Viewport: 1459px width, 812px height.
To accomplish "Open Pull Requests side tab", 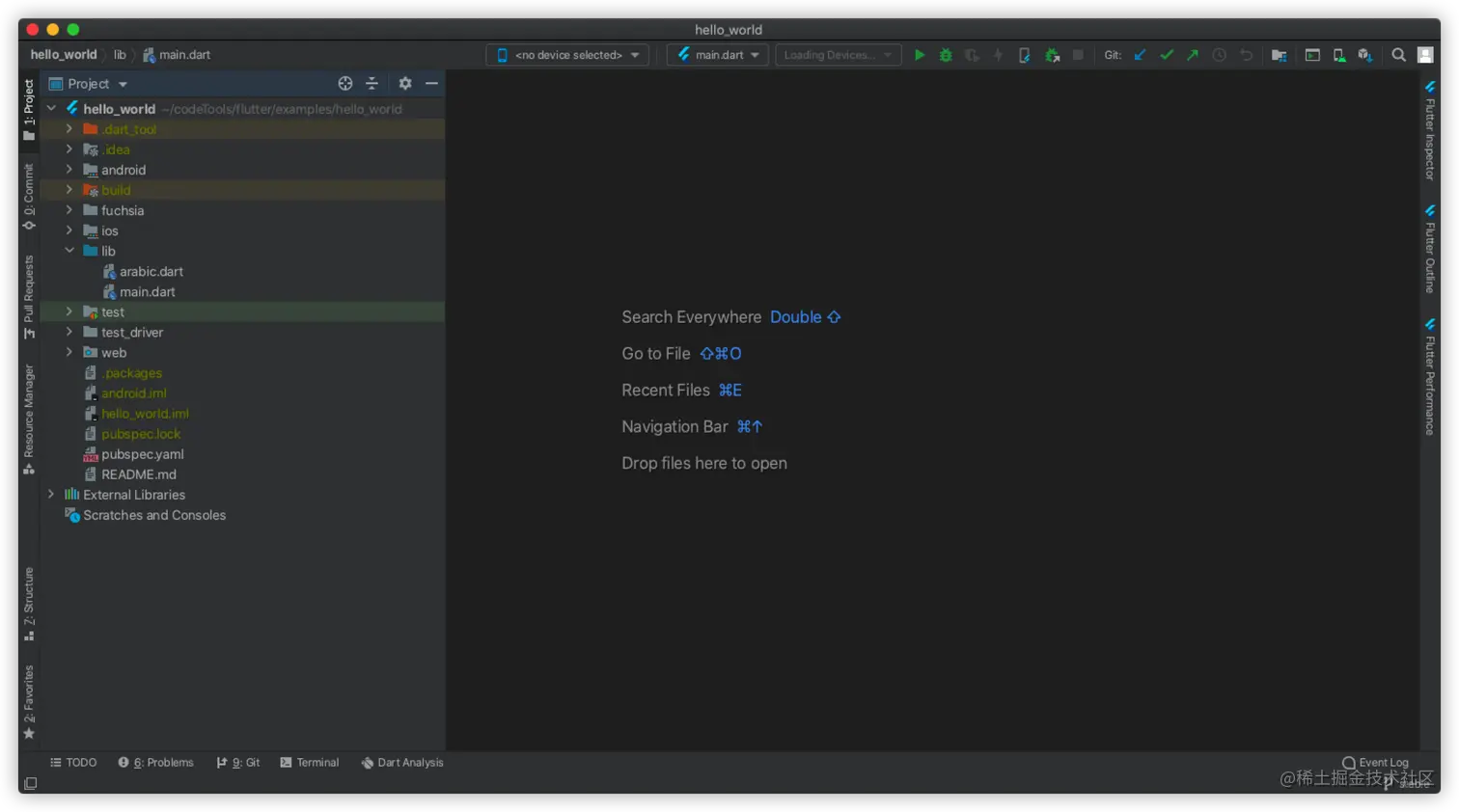I will [x=29, y=297].
